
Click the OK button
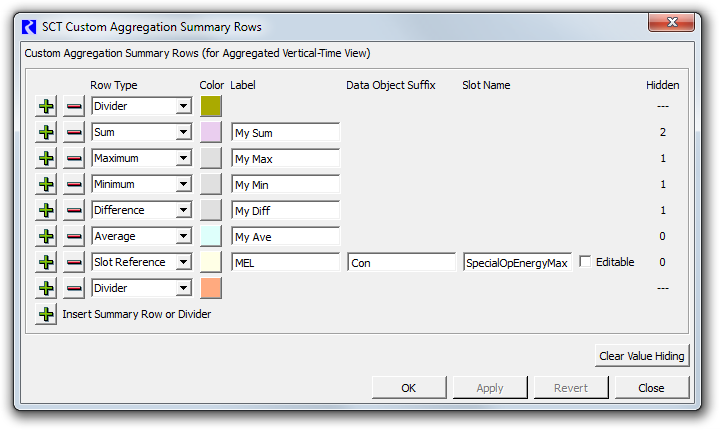(409, 388)
